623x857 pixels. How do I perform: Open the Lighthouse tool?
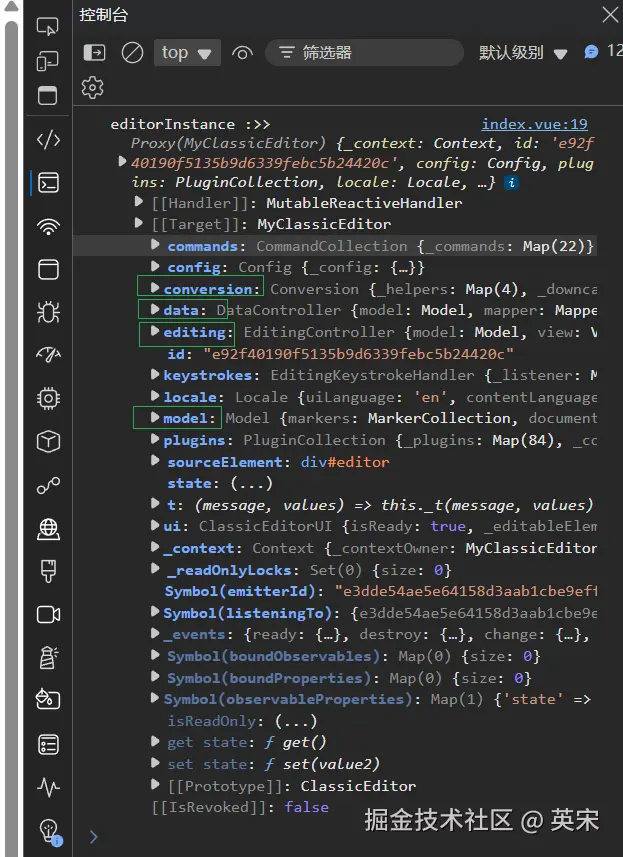coord(48,658)
